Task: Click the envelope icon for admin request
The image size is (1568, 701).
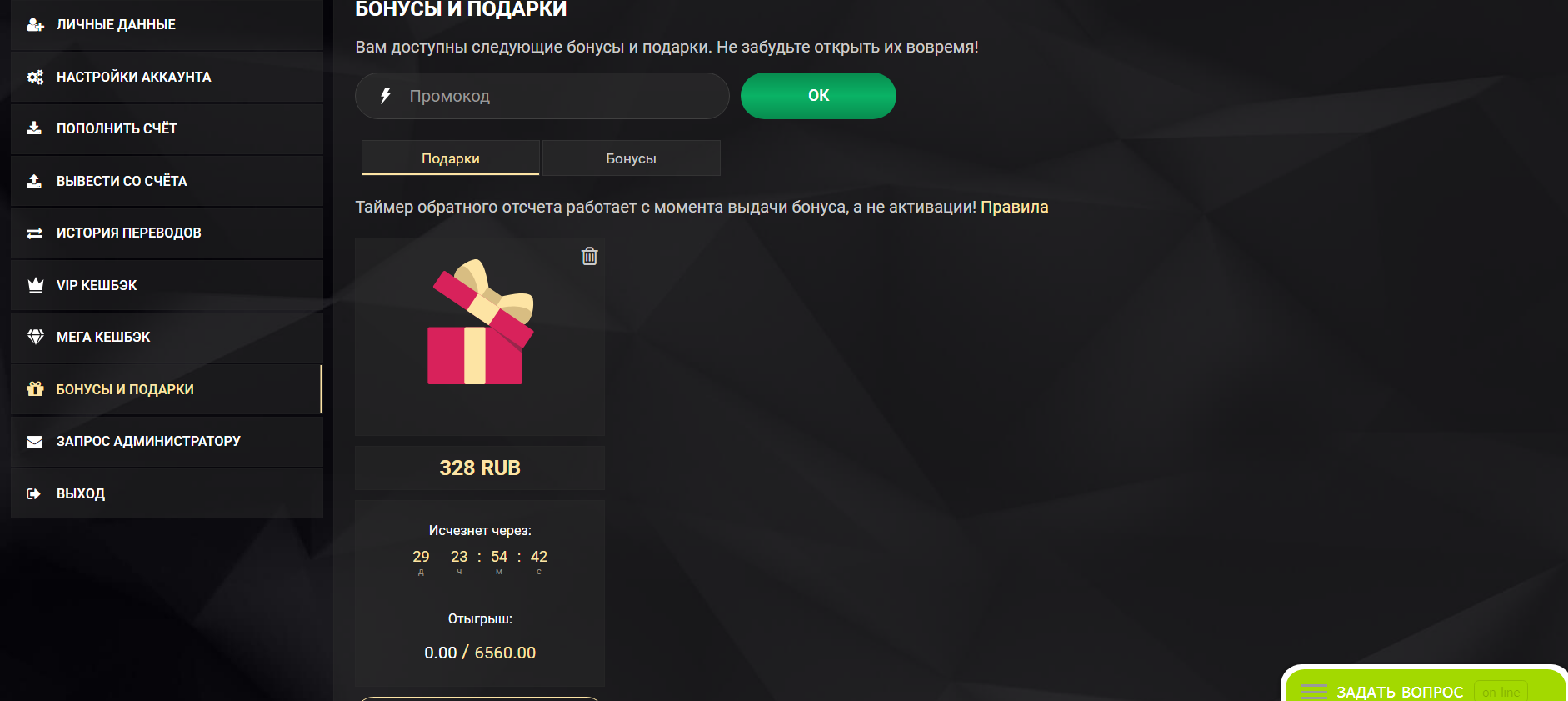Action: click(x=35, y=442)
